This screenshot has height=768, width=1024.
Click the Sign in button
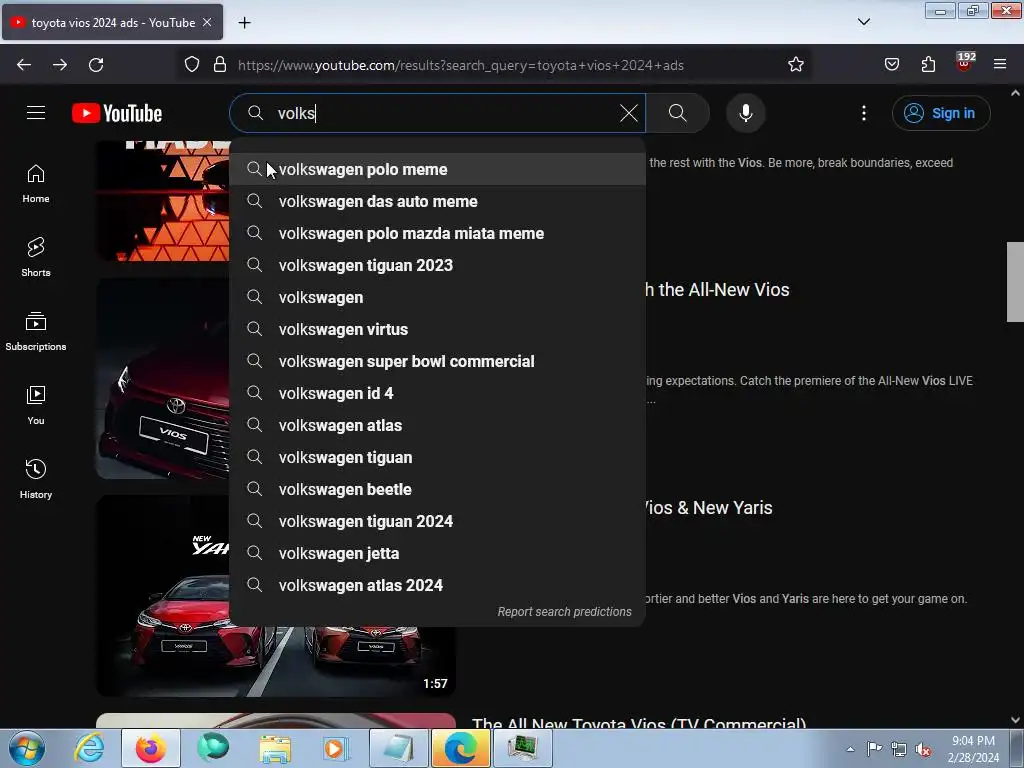point(941,113)
